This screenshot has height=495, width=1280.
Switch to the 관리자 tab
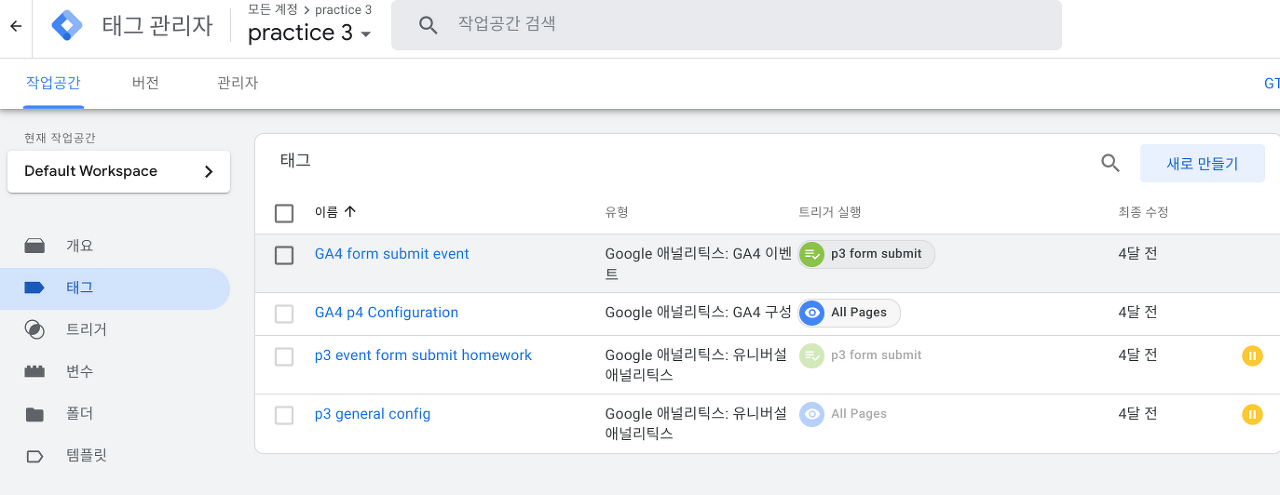click(x=238, y=83)
